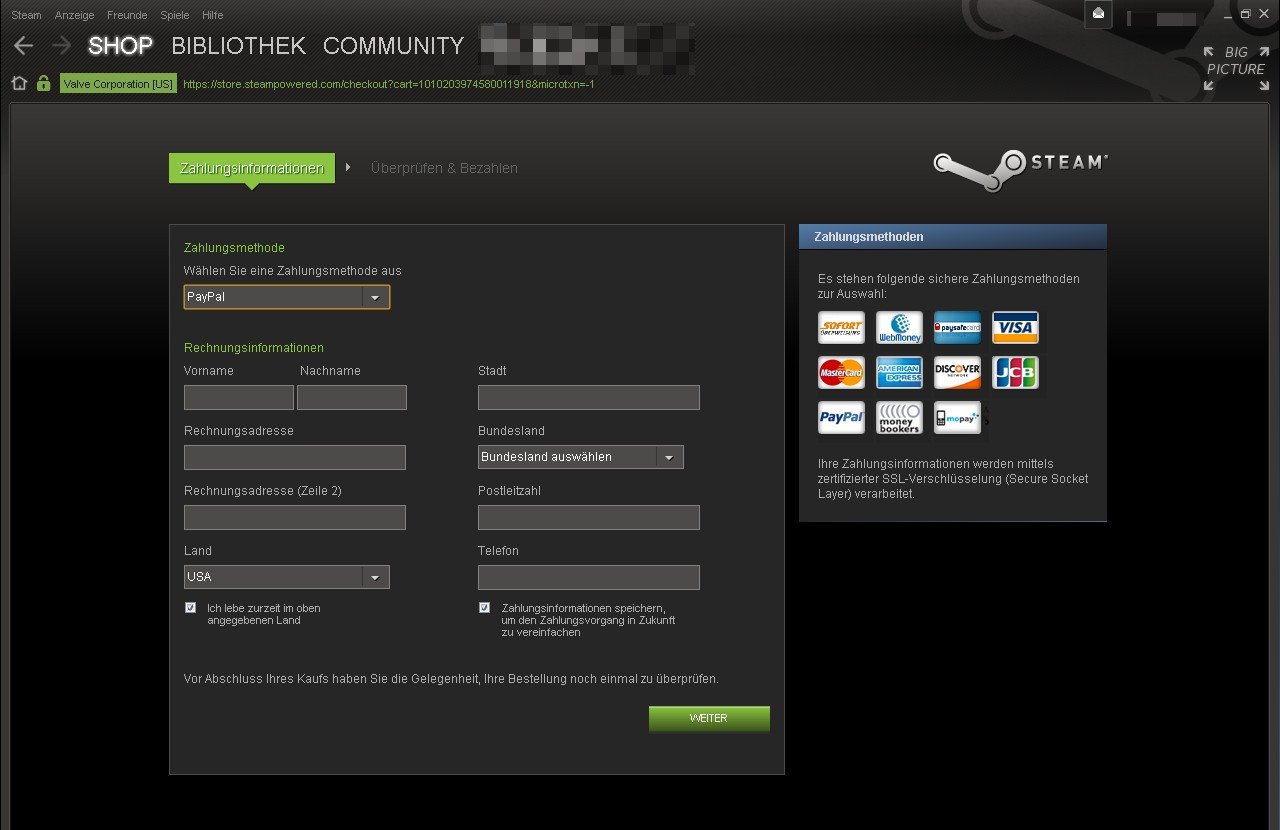Toggle 'Zahlungsinformationen speichern' checkbox
The height and width of the screenshot is (830, 1280).
point(484,608)
